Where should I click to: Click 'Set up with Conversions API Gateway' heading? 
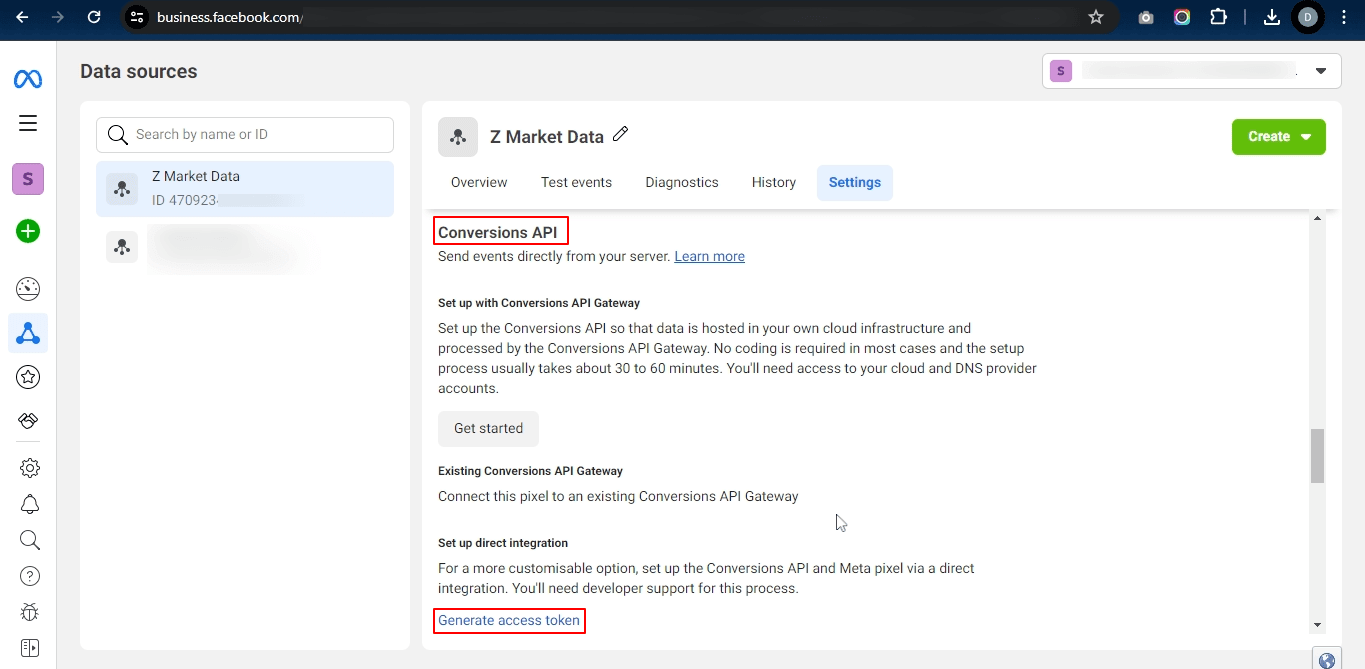[x=539, y=303]
